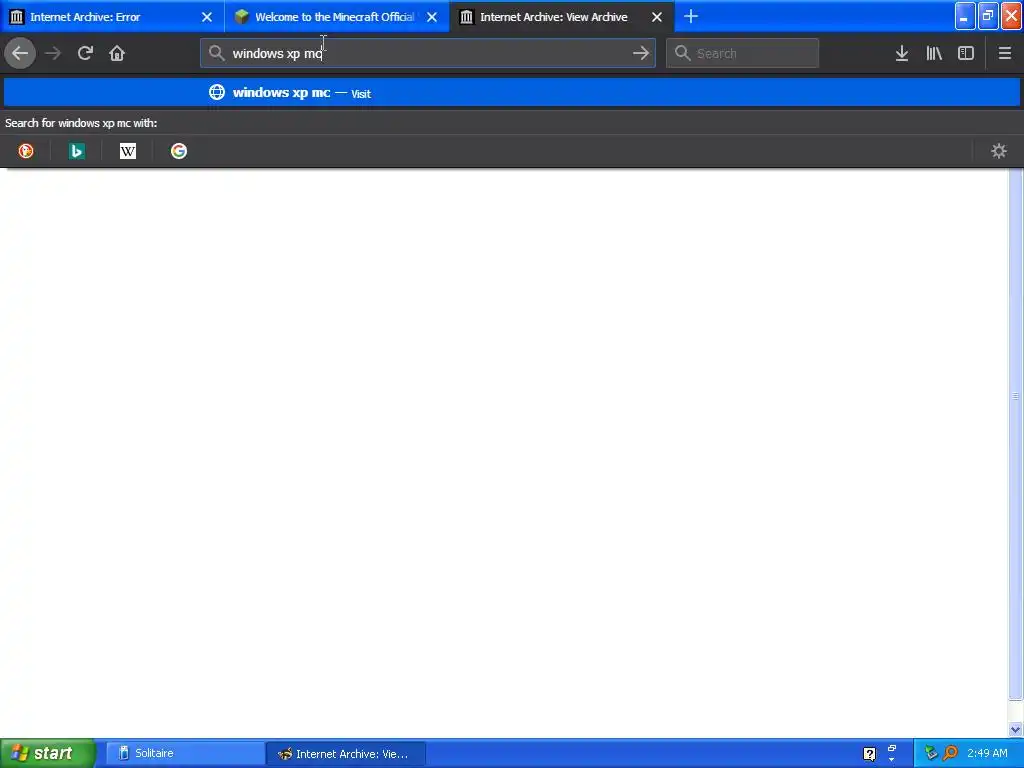Click the Go arrow in address bar
1024x768 pixels.
click(x=641, y=54)
